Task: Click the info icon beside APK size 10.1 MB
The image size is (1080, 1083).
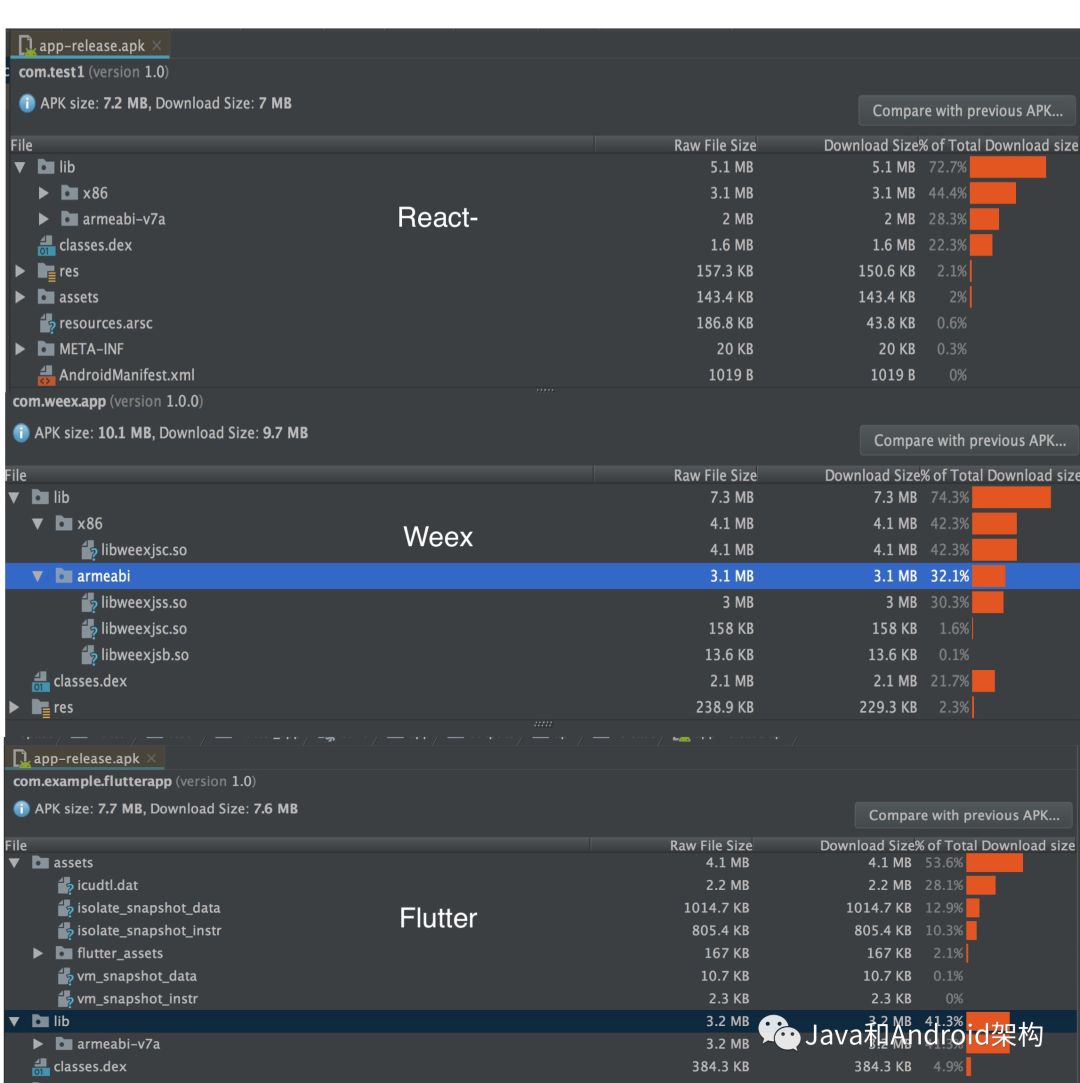Action: pyautogui.click(x=21, y=433)
